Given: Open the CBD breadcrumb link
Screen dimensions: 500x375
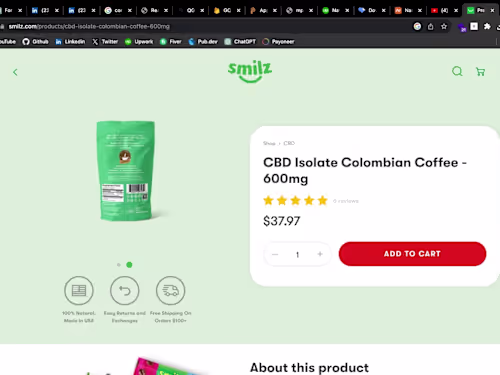Looking at the screenshot, I should pos(289,143).
